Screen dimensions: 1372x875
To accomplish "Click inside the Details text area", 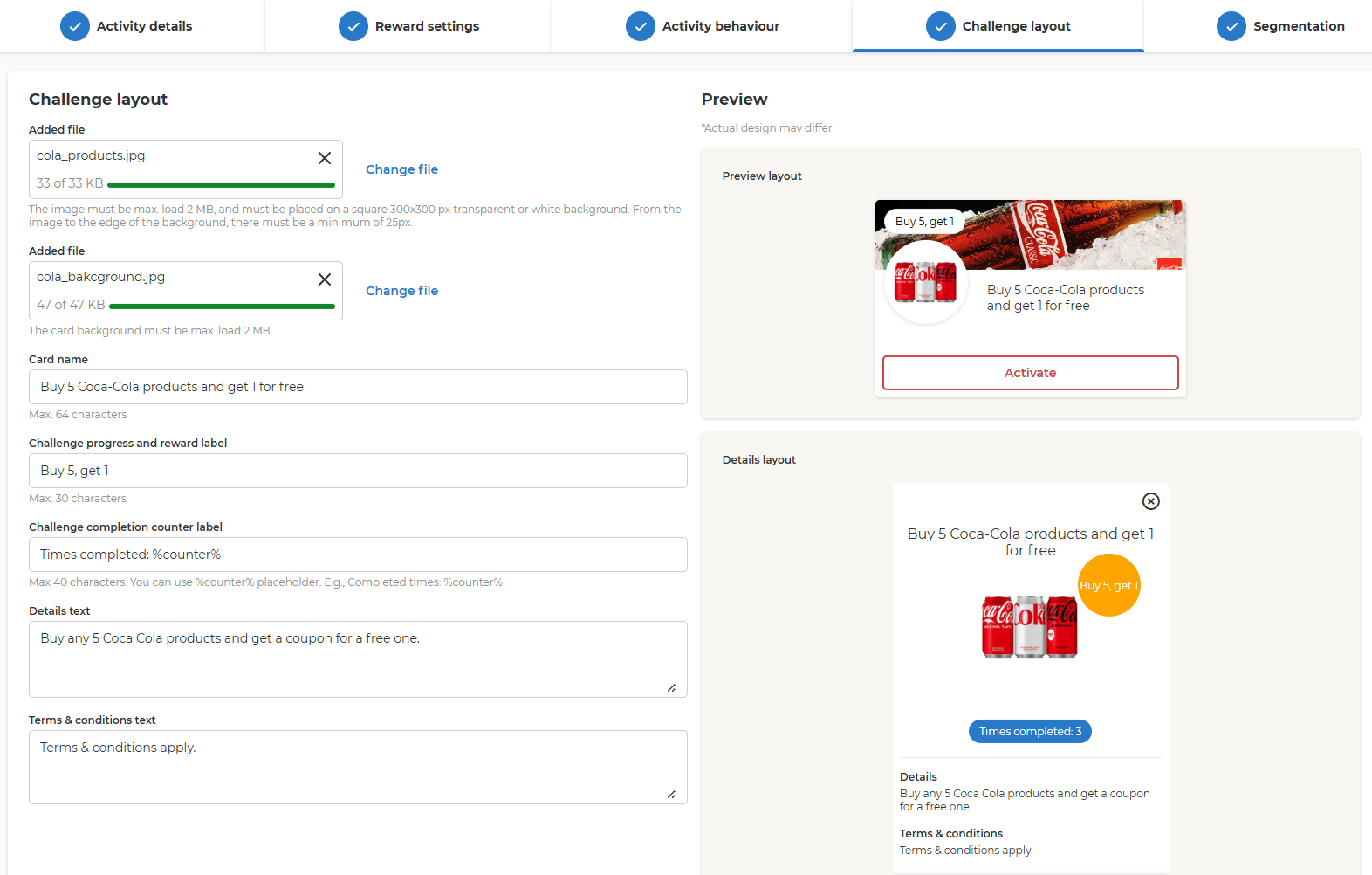I will (358, 659).
